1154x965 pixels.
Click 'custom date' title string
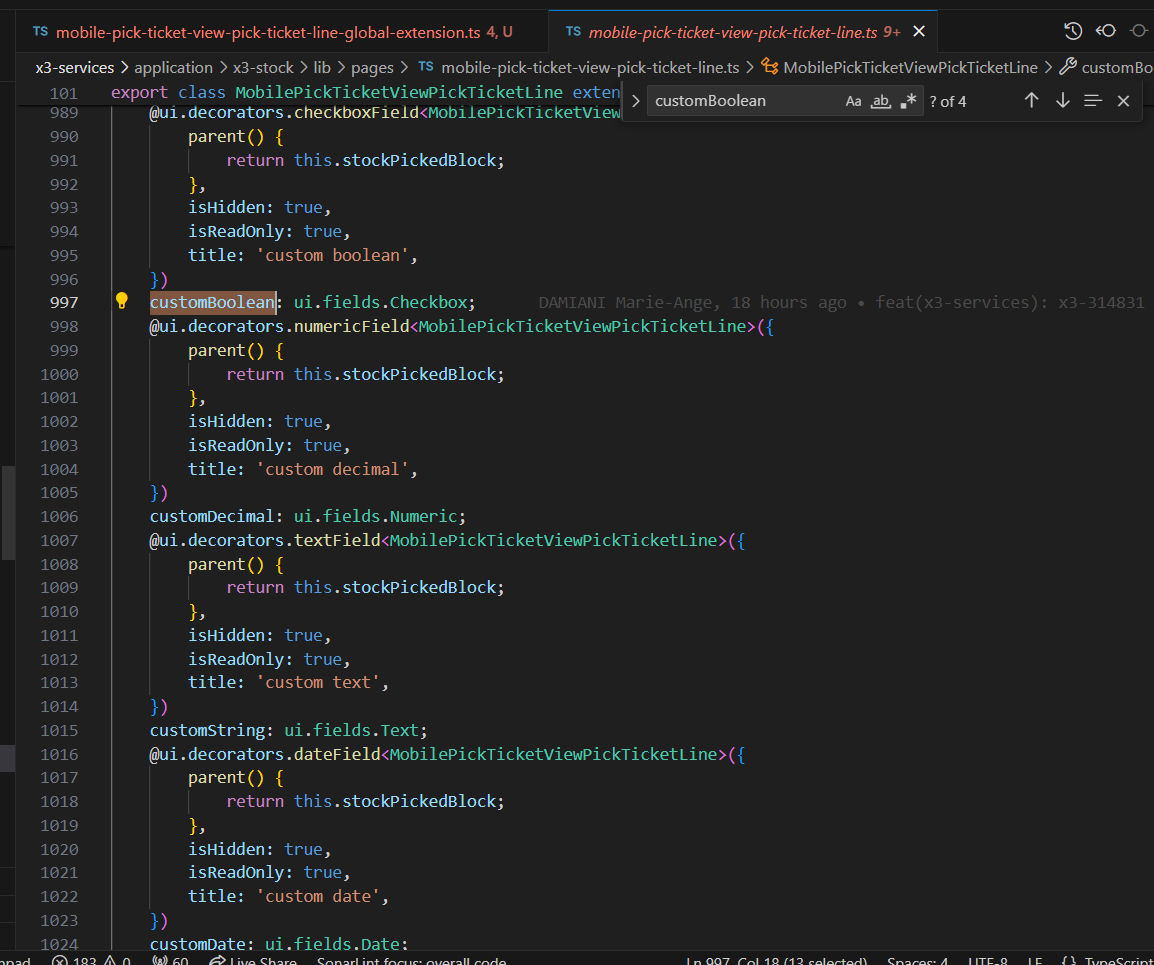click(318, 896)
